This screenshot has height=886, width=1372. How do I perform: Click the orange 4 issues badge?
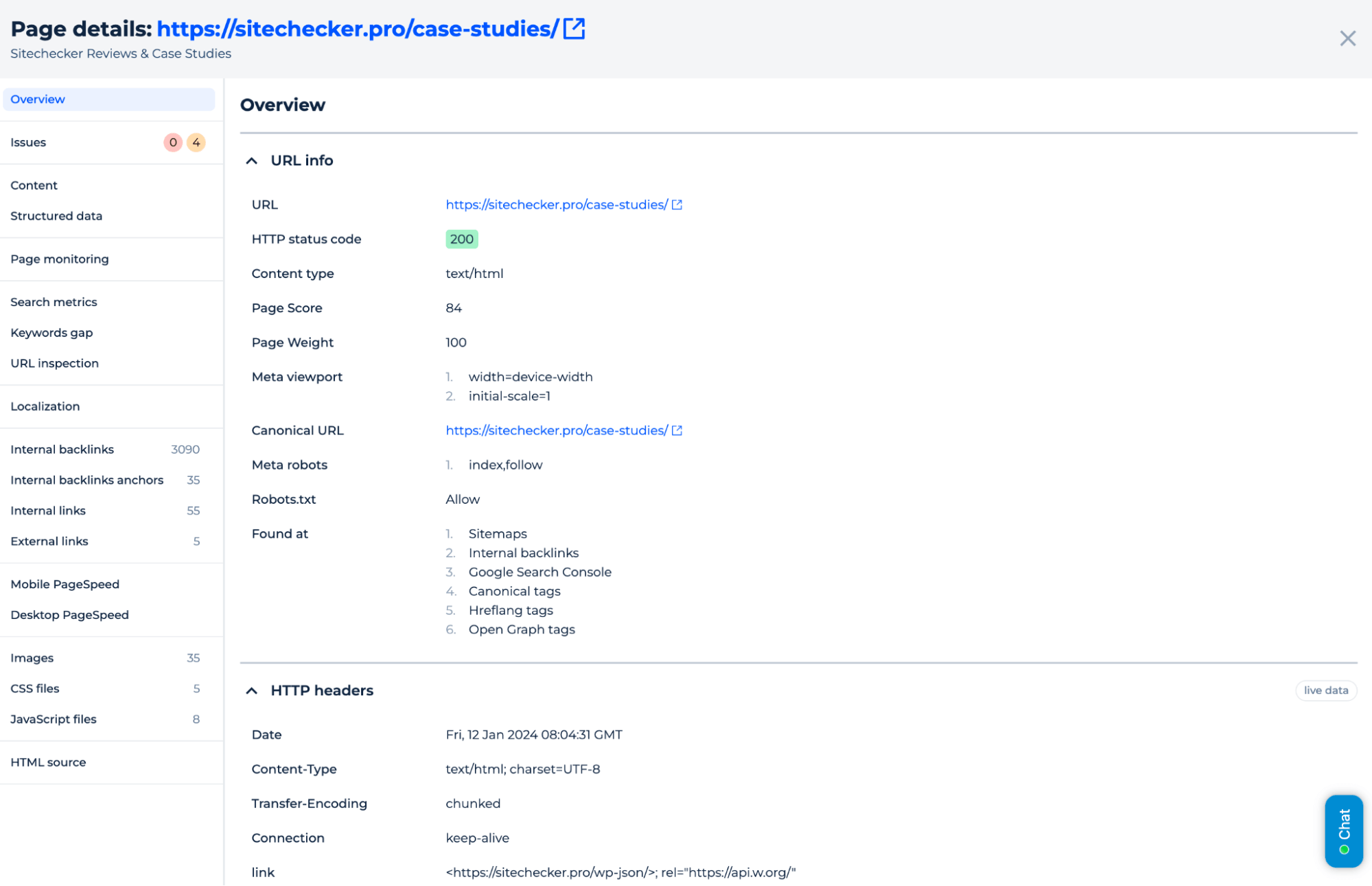(x=196, y=143)
